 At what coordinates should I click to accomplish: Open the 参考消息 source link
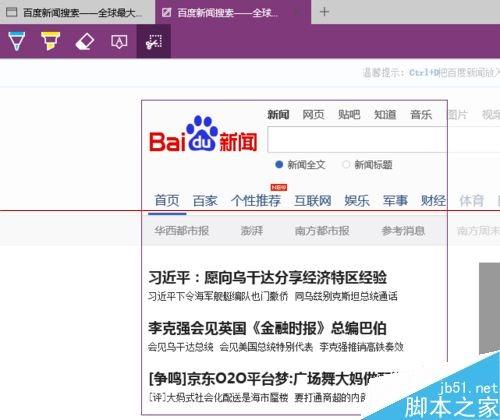pos(403,231)
